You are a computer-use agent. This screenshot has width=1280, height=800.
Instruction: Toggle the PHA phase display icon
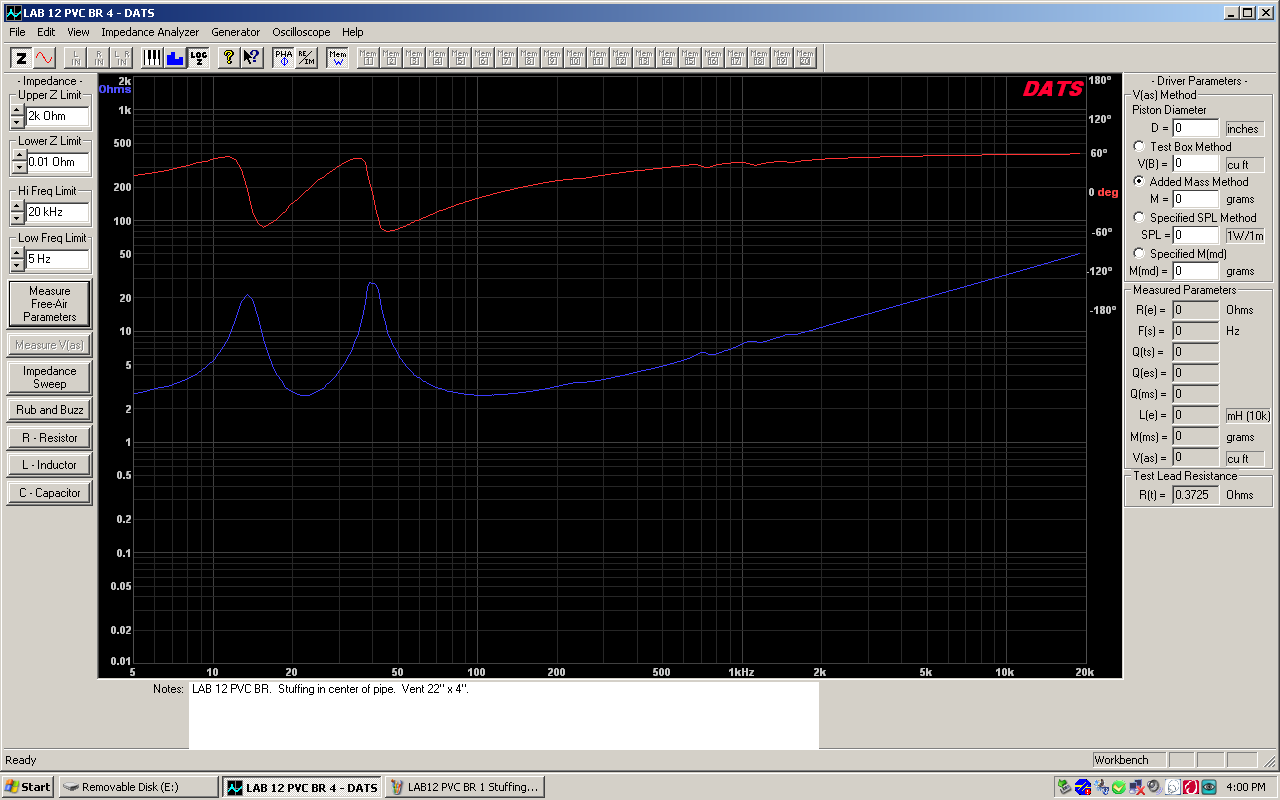point(283,58)
